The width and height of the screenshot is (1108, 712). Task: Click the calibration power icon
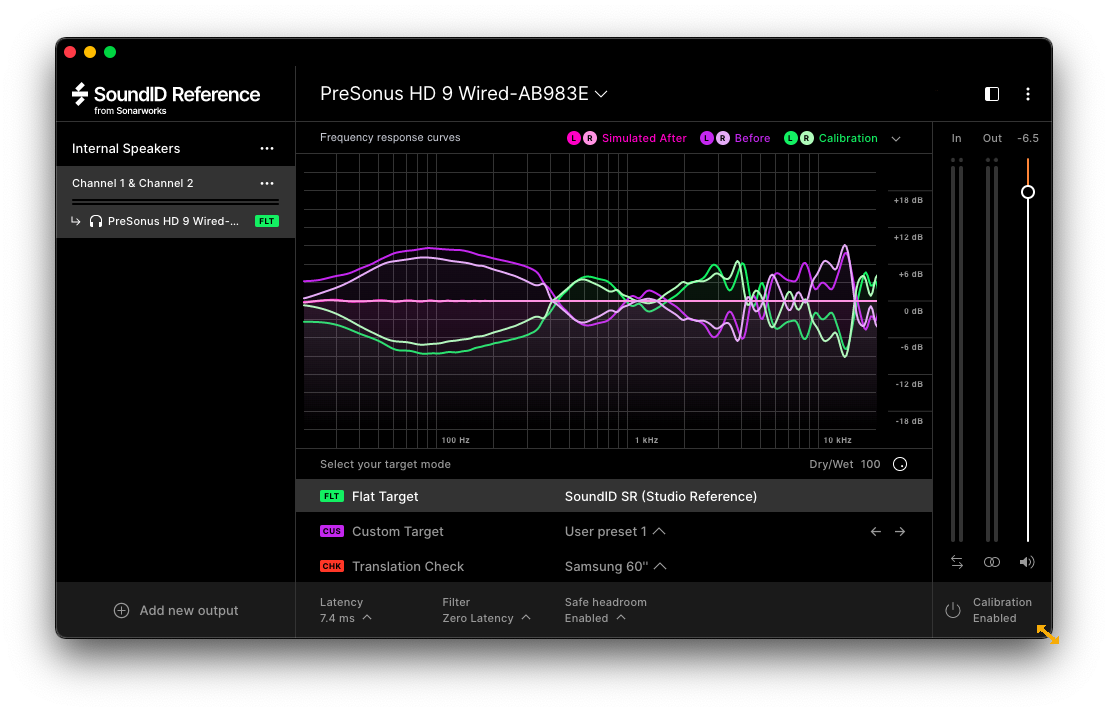(953, 610)
